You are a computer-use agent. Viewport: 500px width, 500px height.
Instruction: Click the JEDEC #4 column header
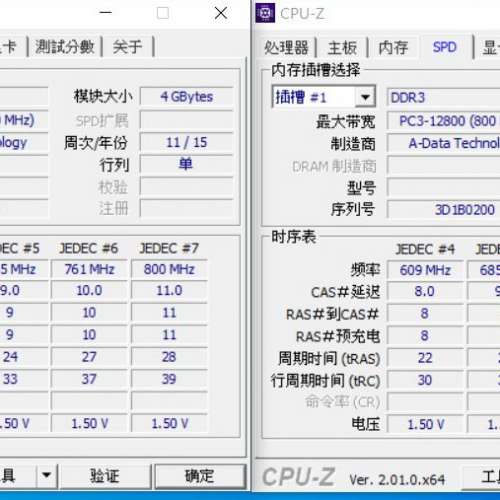point(425,249)
